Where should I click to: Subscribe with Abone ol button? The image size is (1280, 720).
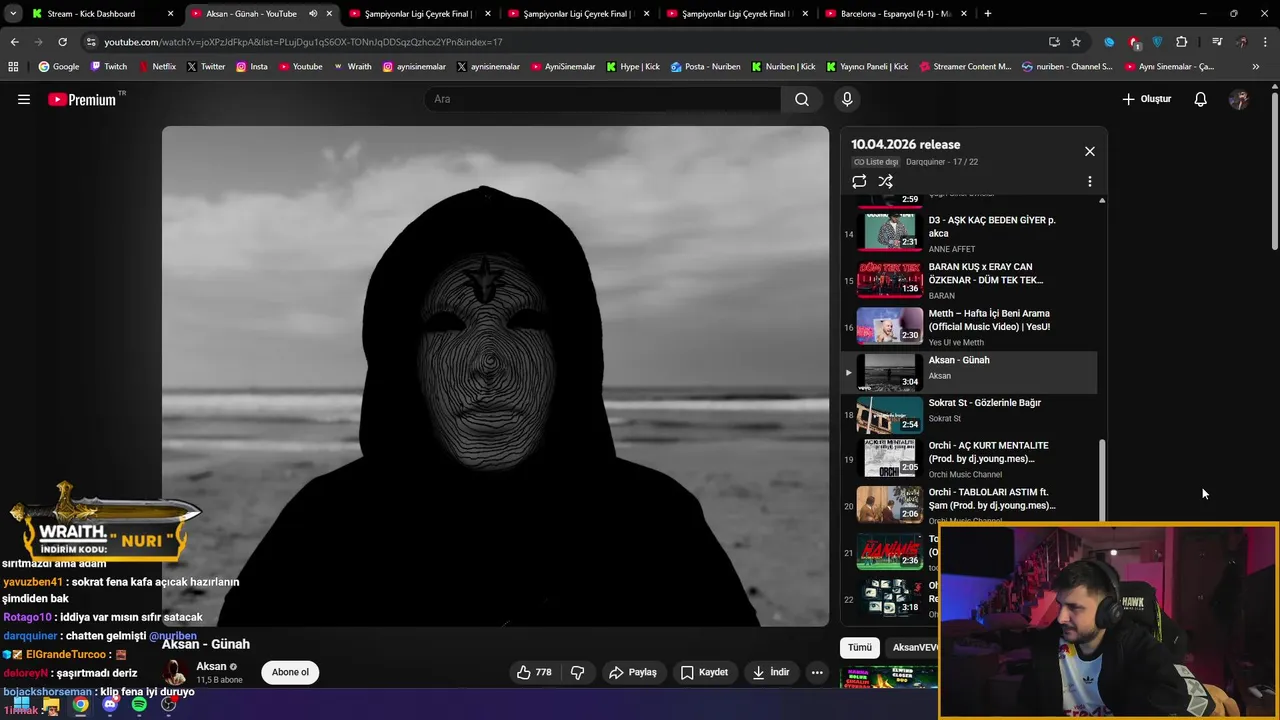click(290, 672)
